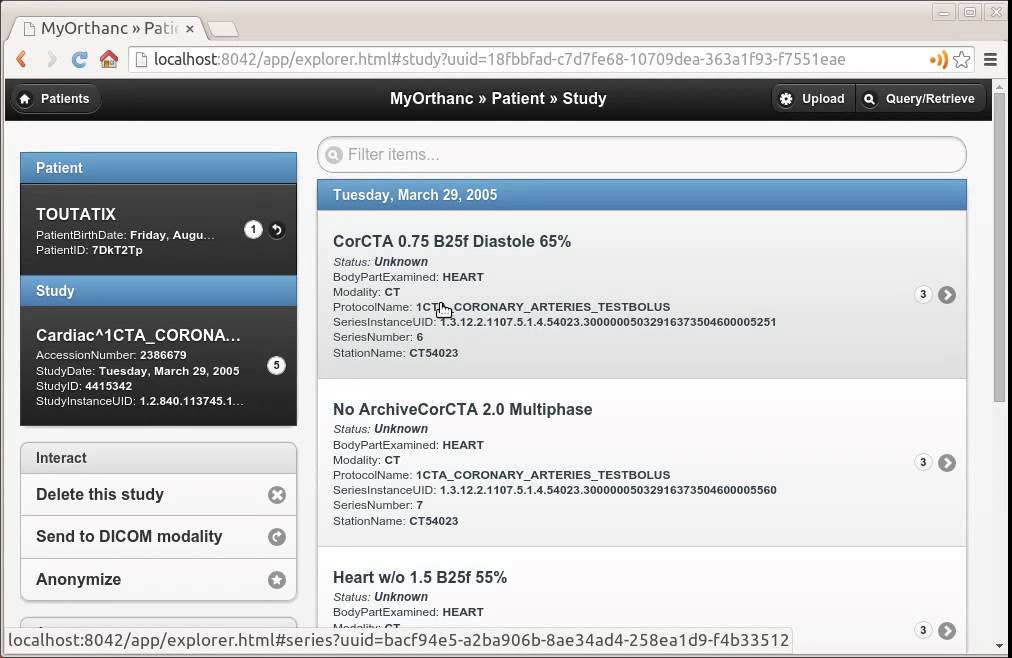Viewport: 1012px width, 658px height.
Task: Click the search icon in filter box
Action: [x=334, y=155]
